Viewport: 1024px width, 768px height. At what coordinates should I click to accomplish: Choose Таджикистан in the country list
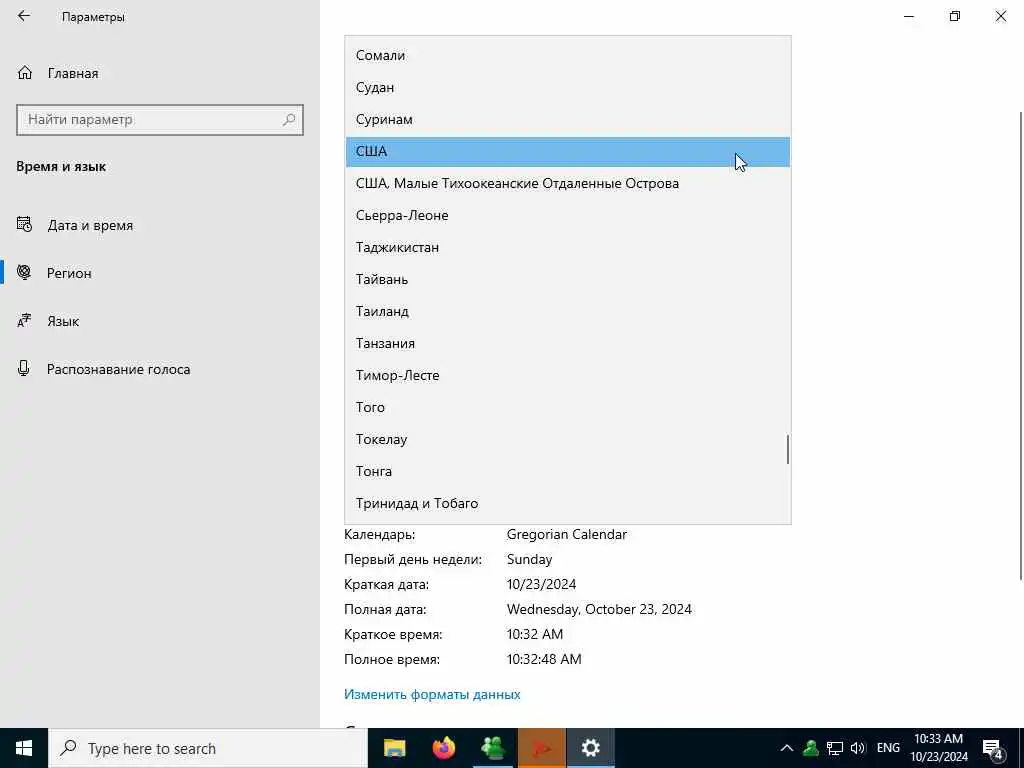tap(568, 248)
